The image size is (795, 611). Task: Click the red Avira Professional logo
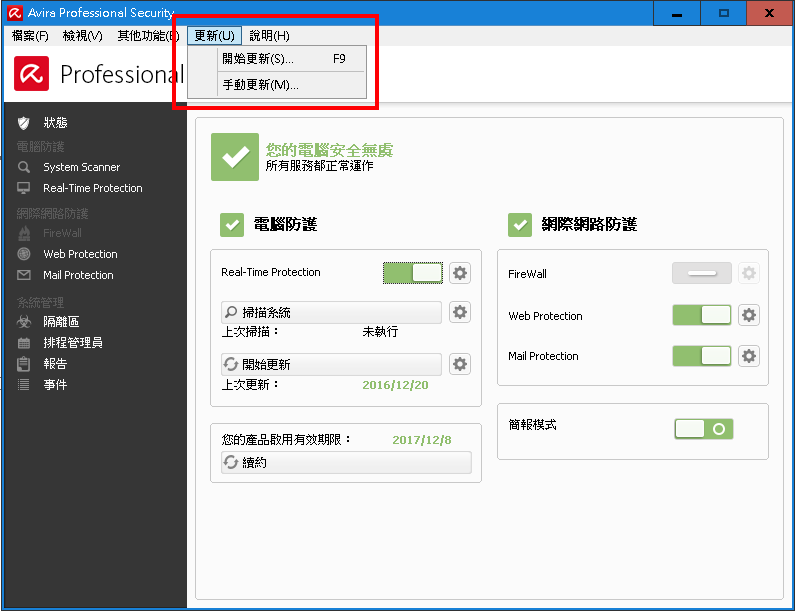tap(31, 74)
